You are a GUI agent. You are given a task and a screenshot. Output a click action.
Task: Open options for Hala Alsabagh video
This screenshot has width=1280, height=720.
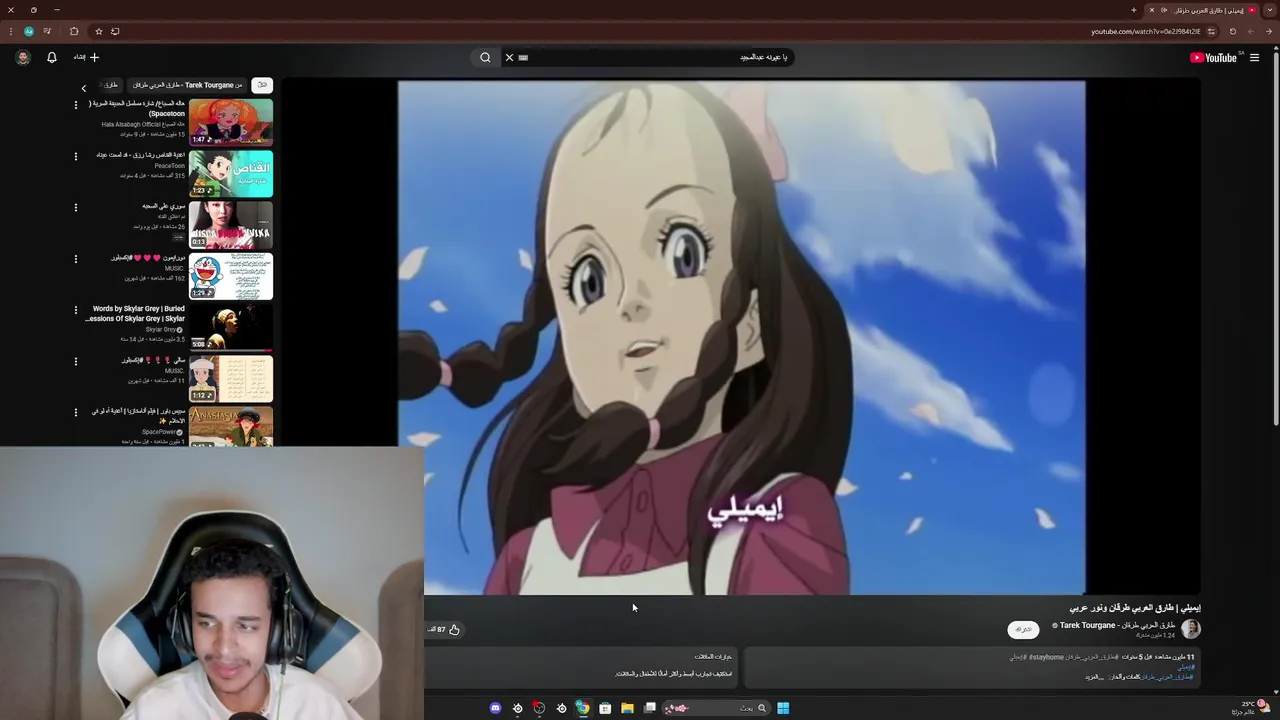coord(75,104)
